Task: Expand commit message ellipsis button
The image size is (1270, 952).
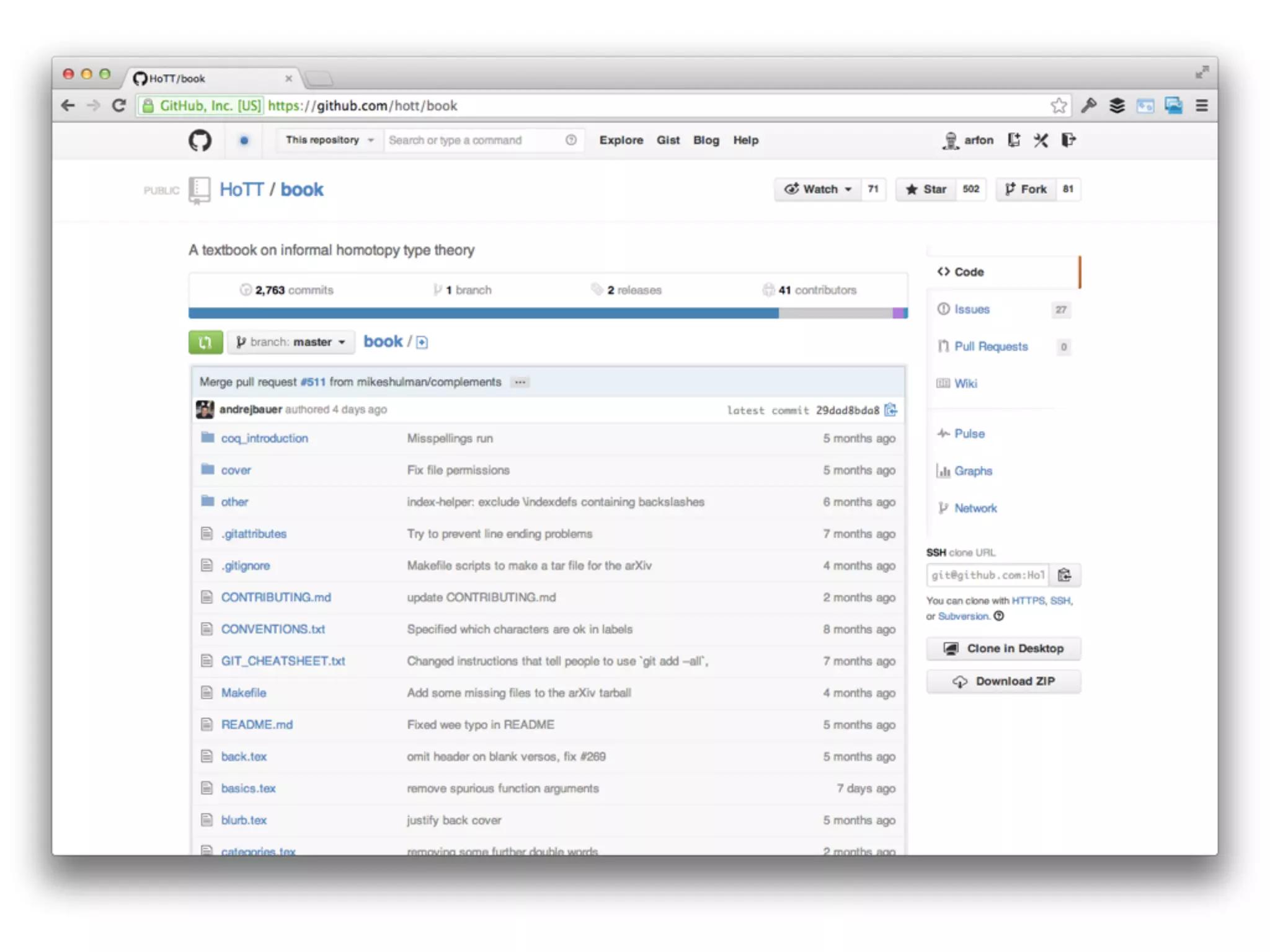Action: pos(520,382)
